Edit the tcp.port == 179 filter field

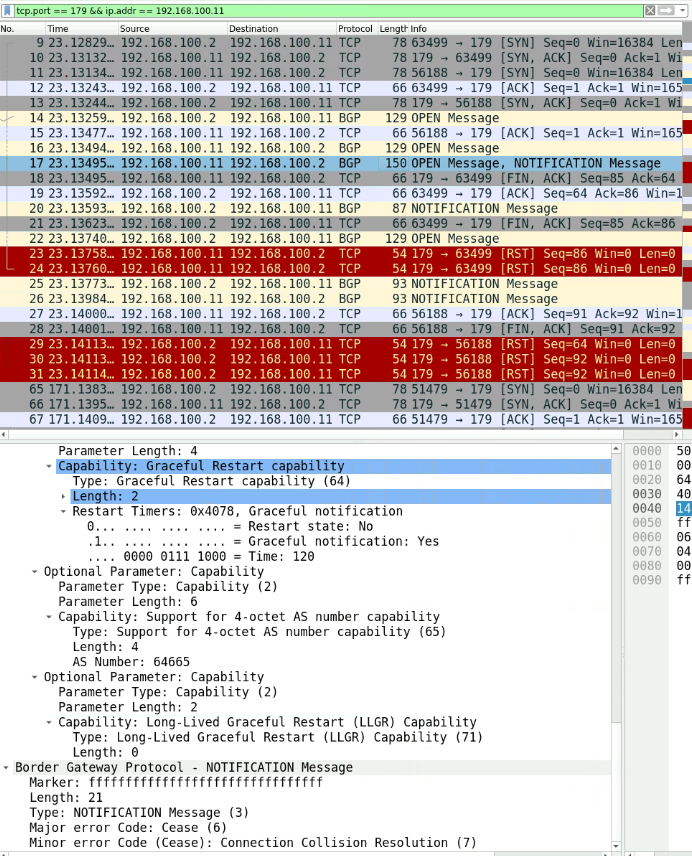point(327,10)
